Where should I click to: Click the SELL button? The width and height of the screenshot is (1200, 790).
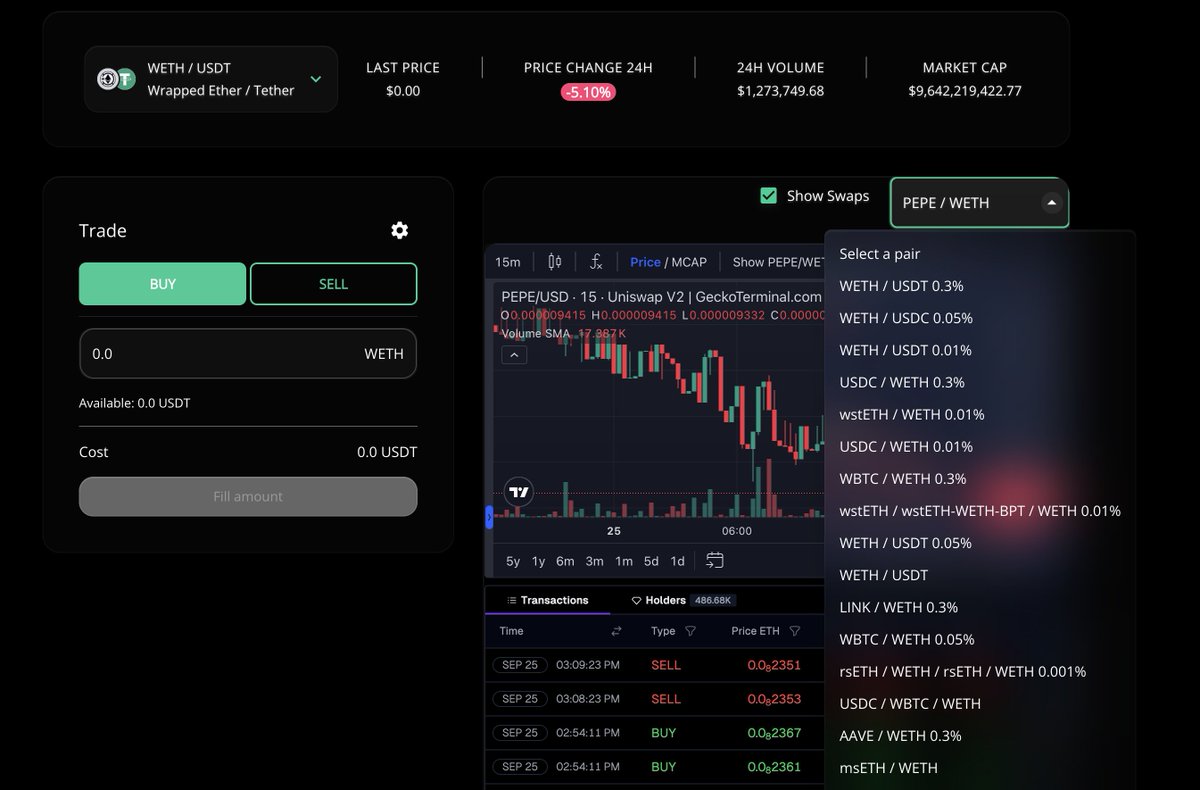pos(333,284)
